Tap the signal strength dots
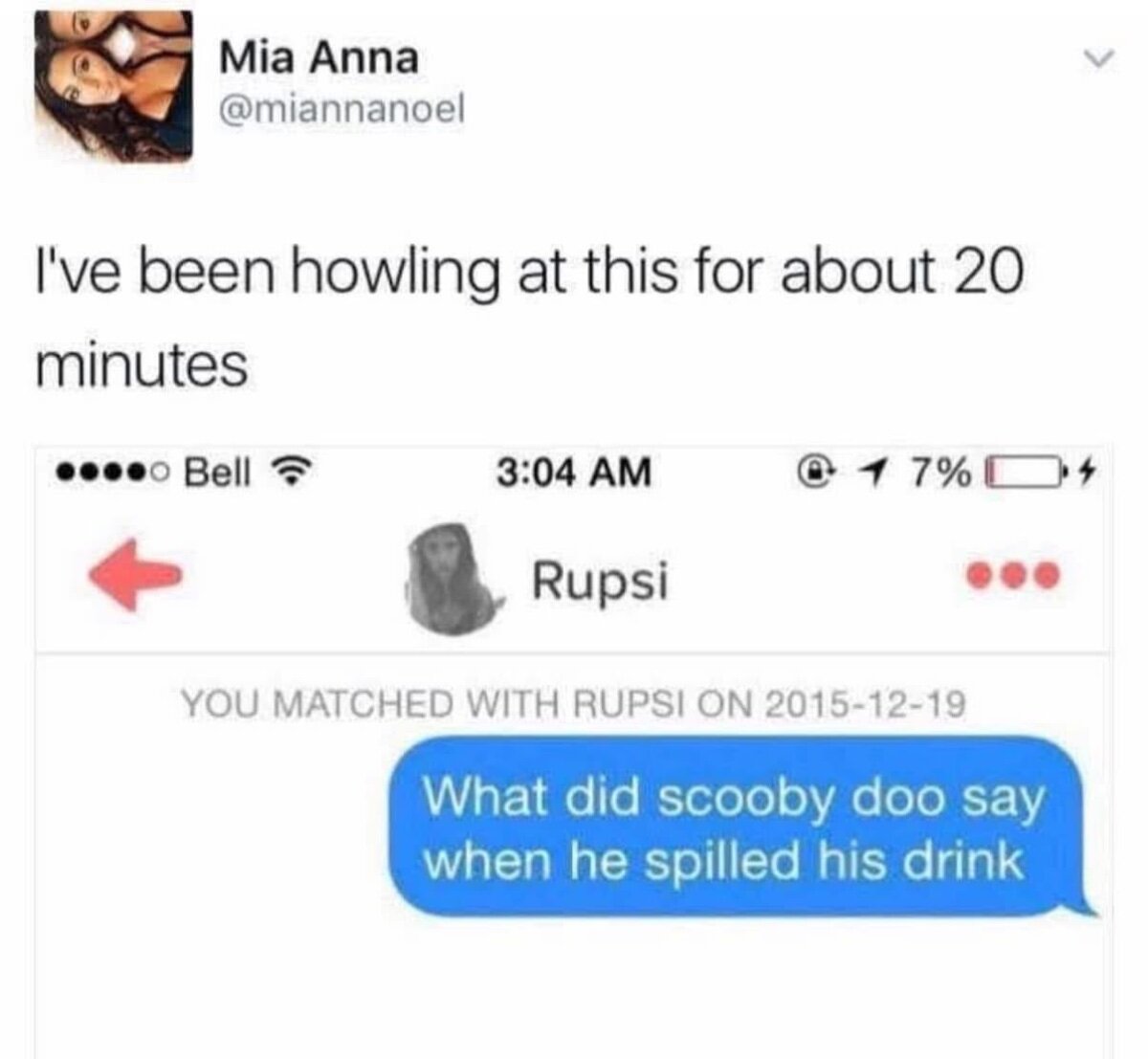1148x1059 pixels. pos(113,473)
